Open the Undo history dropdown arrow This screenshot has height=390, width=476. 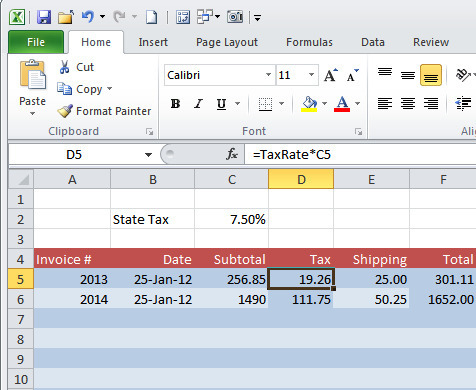tap(102, 17)
